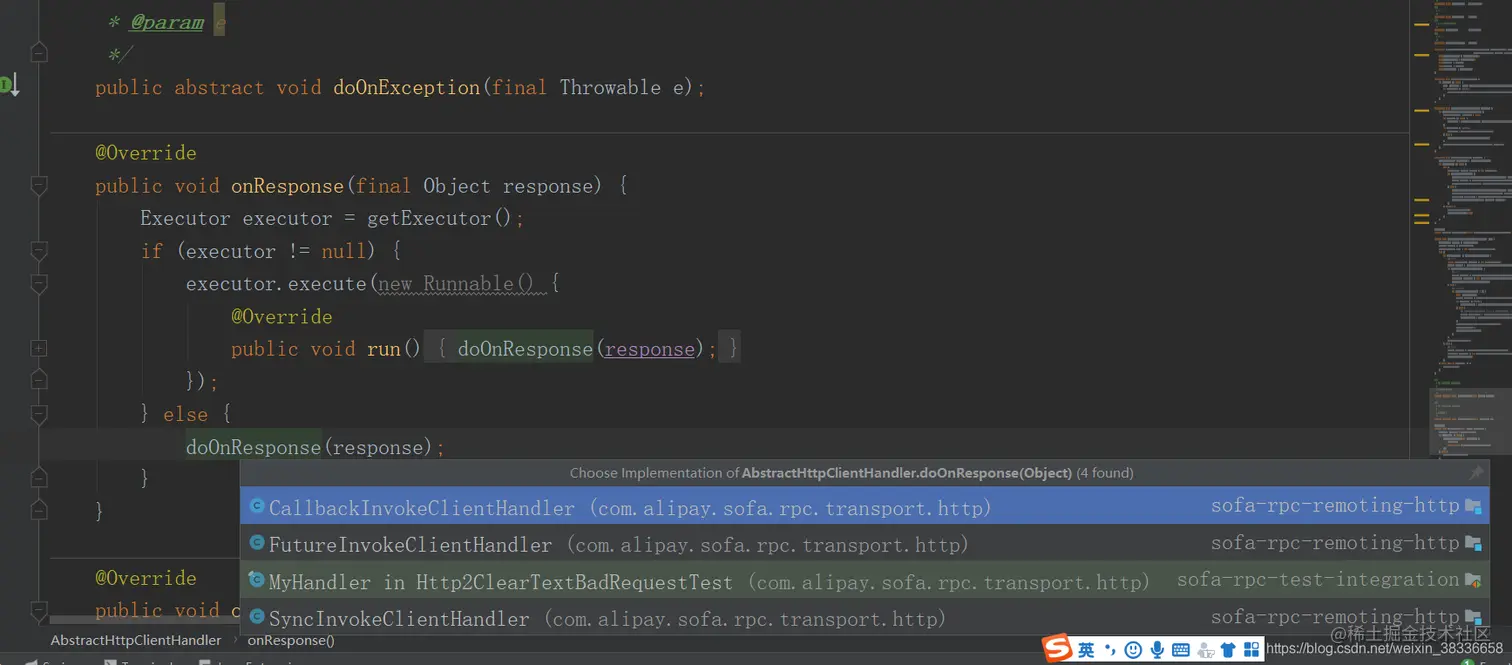Viewport: 1512px width, 665px height.
Task: Click the Sogou microphone voice input icon
Action: pos(1157,650)
